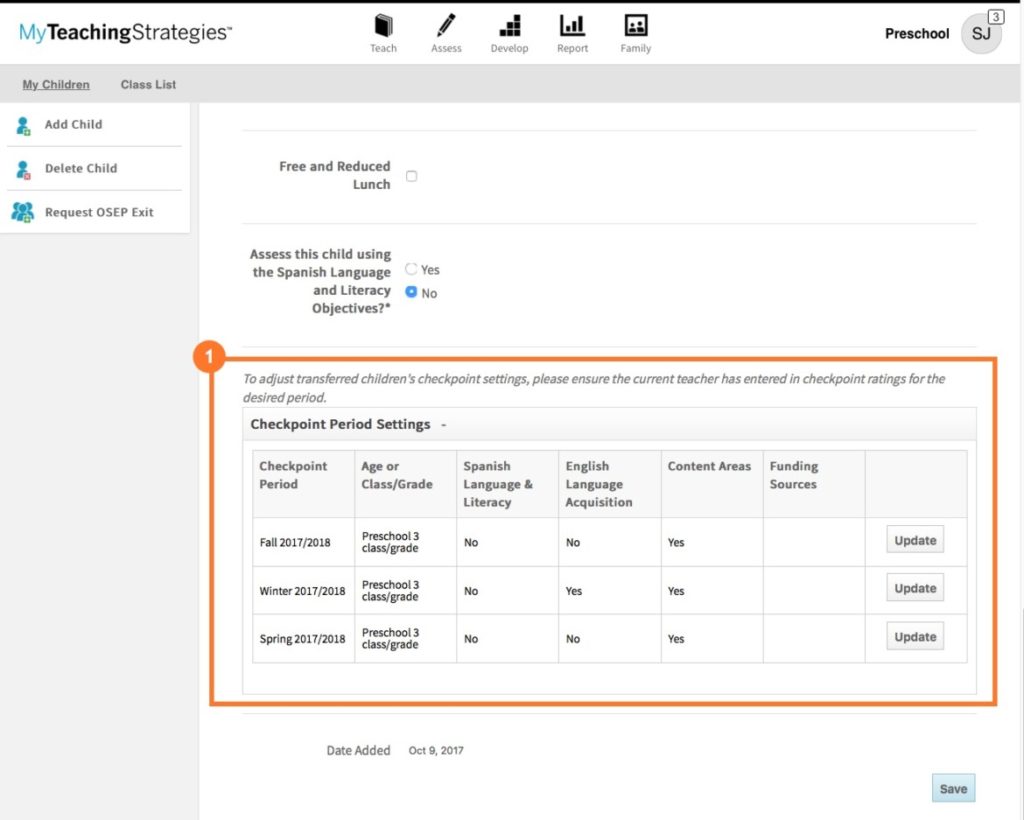
Task: Click the SJ user avatar
Action: click(x=981, y=34)
